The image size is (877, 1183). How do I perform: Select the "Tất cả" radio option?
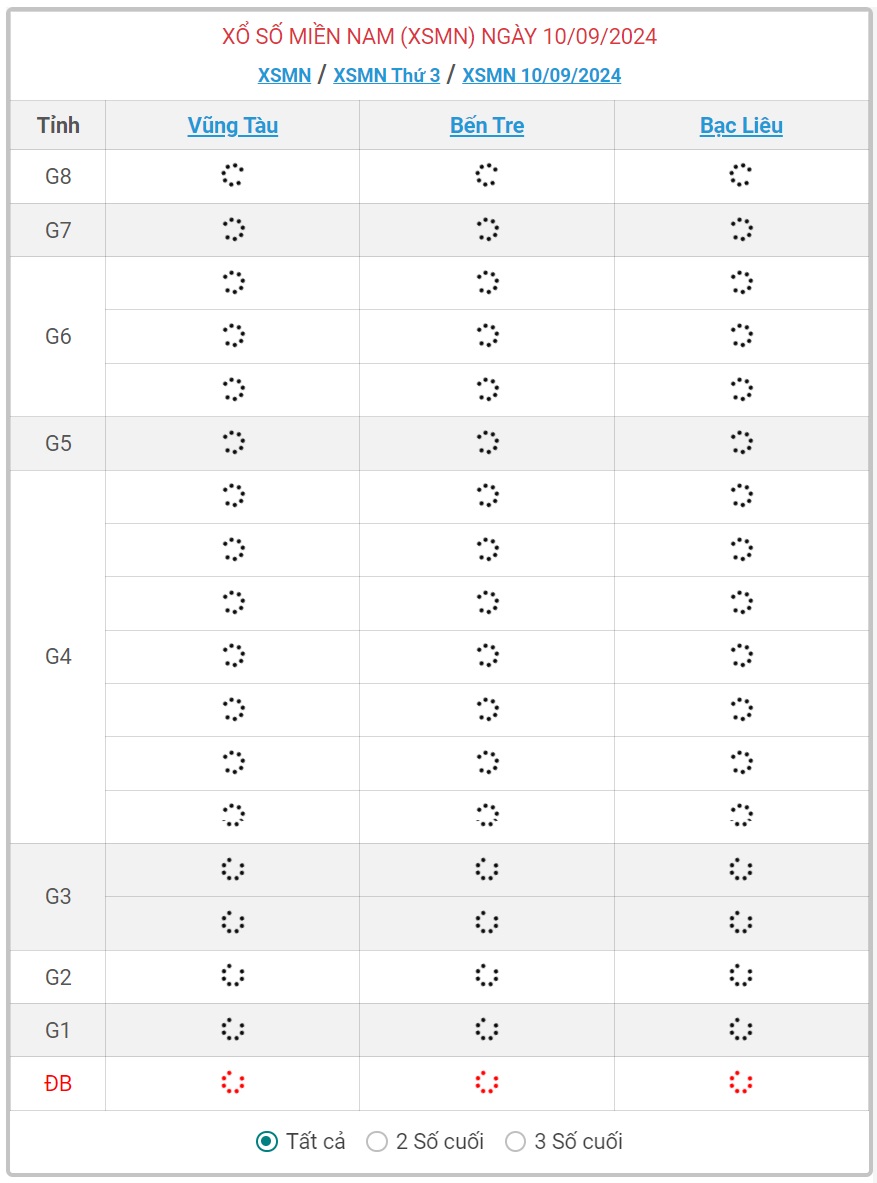tap(267, 1141)
